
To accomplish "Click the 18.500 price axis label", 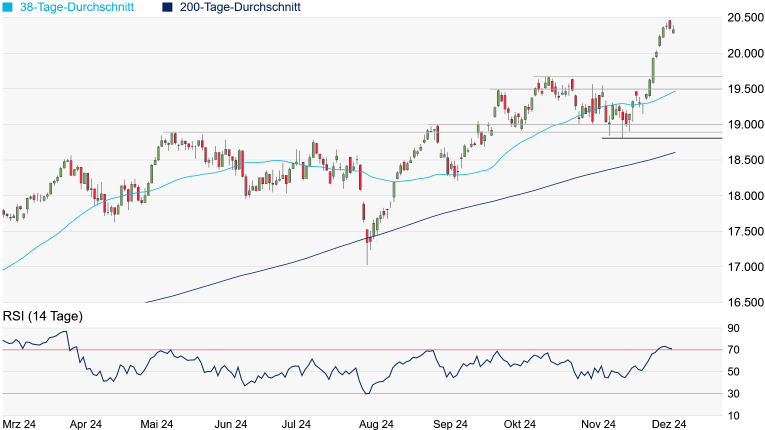I will tap(744, 161).
